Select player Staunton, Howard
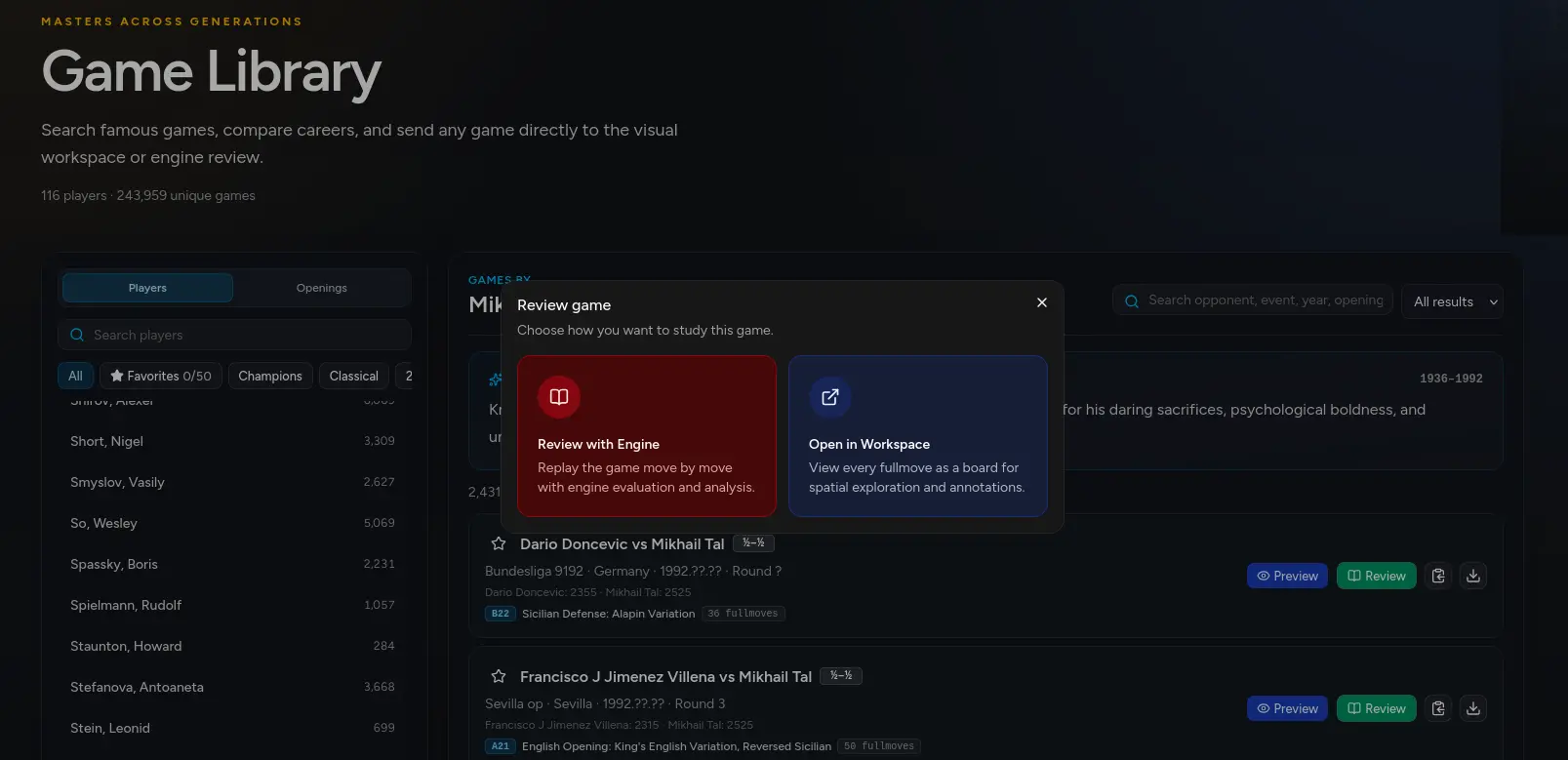Screen dimensions: 1568x760 point(232,646)
